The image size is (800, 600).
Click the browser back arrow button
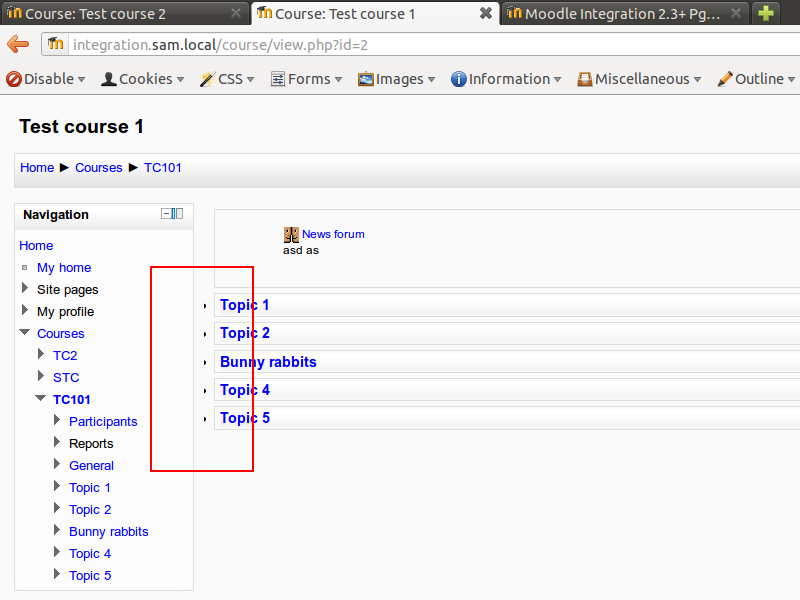tap(18, 44)
